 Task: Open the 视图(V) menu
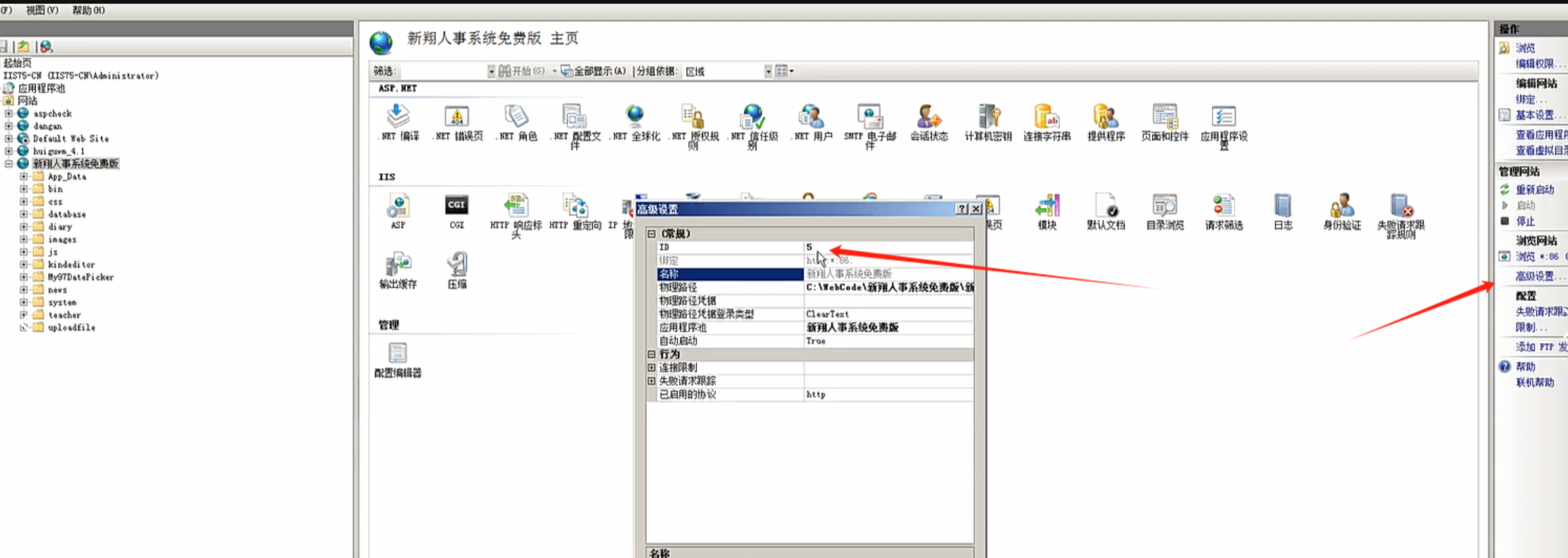point(42,10)
